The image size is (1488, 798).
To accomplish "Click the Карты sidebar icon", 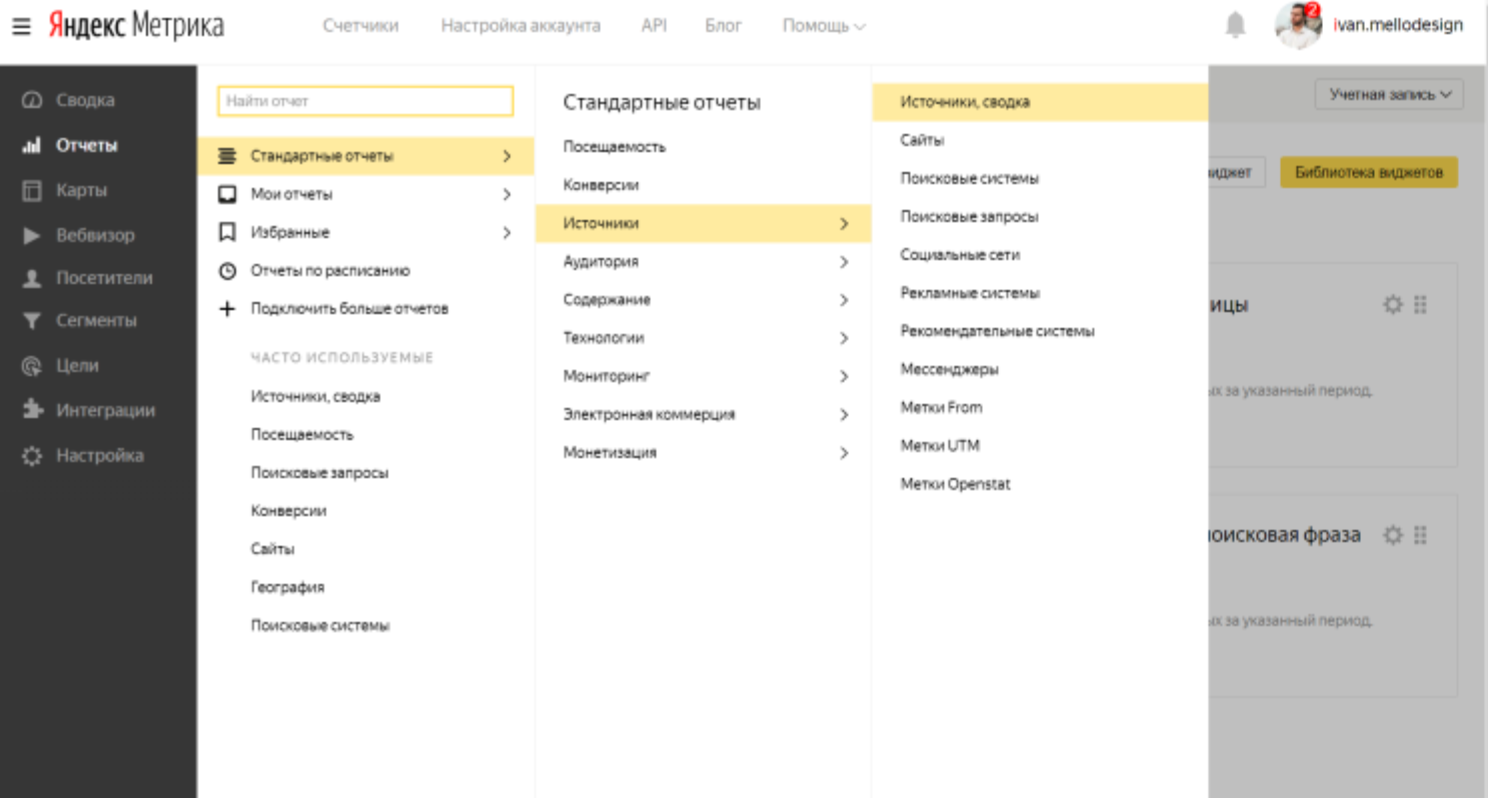I will coord(32,190).
